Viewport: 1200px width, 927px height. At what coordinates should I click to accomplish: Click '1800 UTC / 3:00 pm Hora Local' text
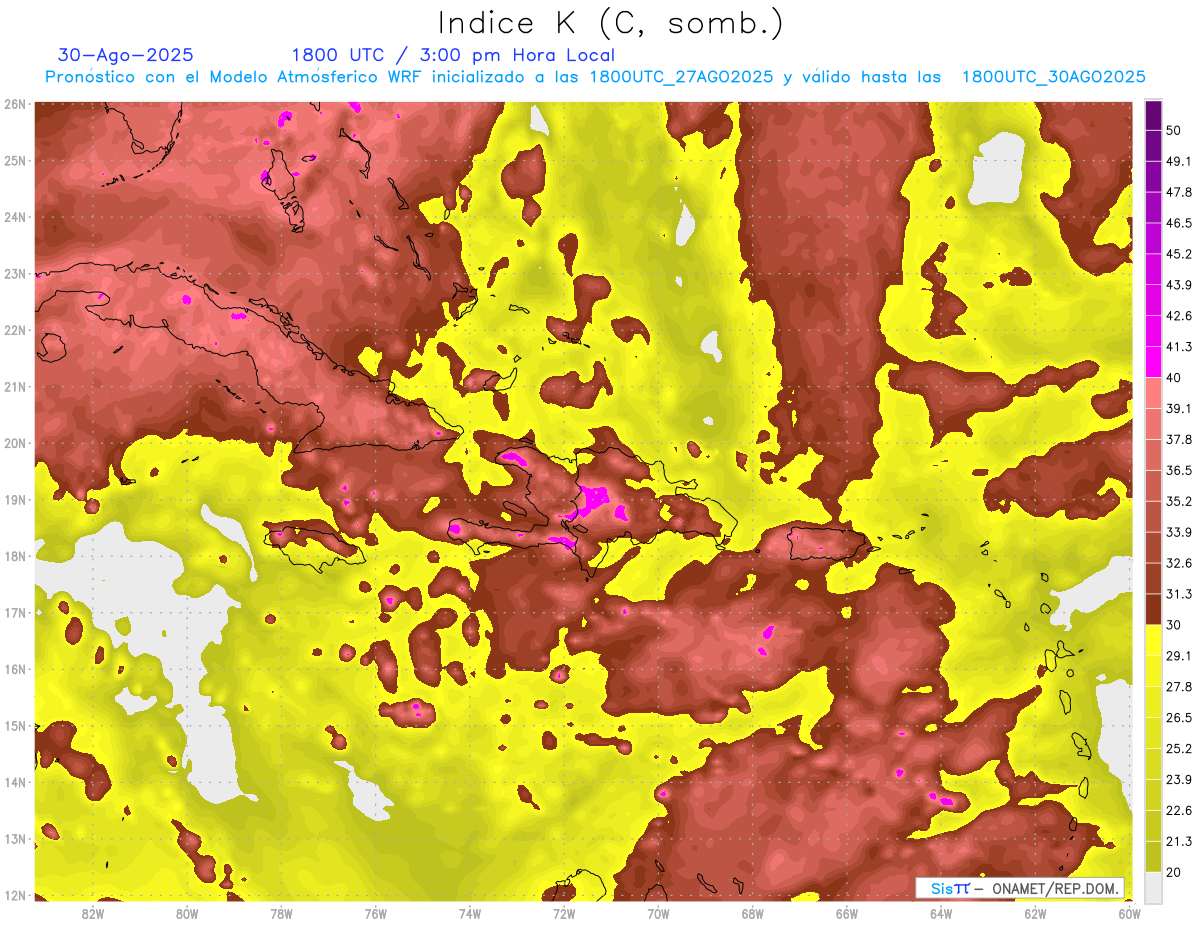pyautogui.click(x=453, y=55)
